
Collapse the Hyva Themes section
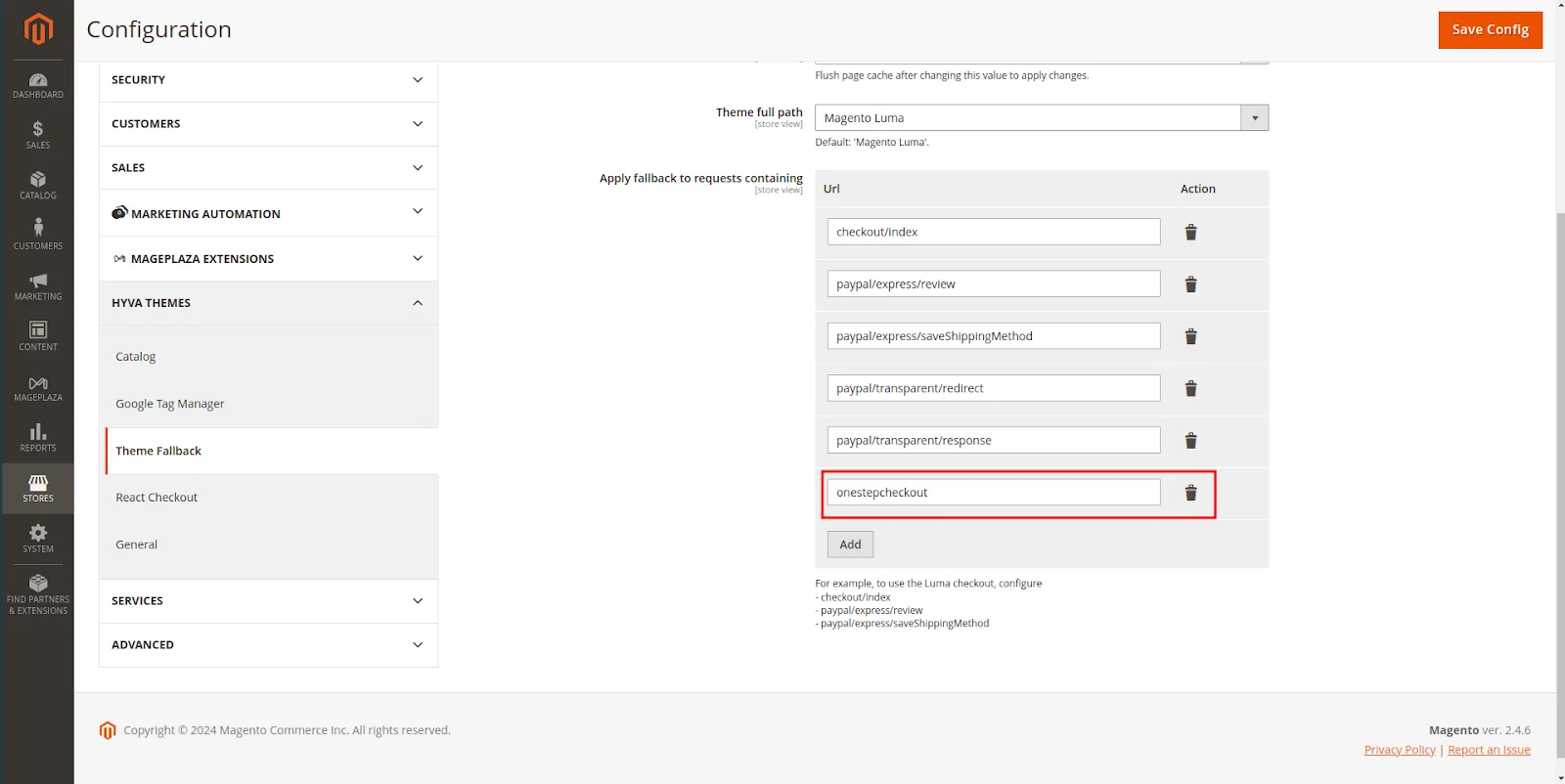268,303
